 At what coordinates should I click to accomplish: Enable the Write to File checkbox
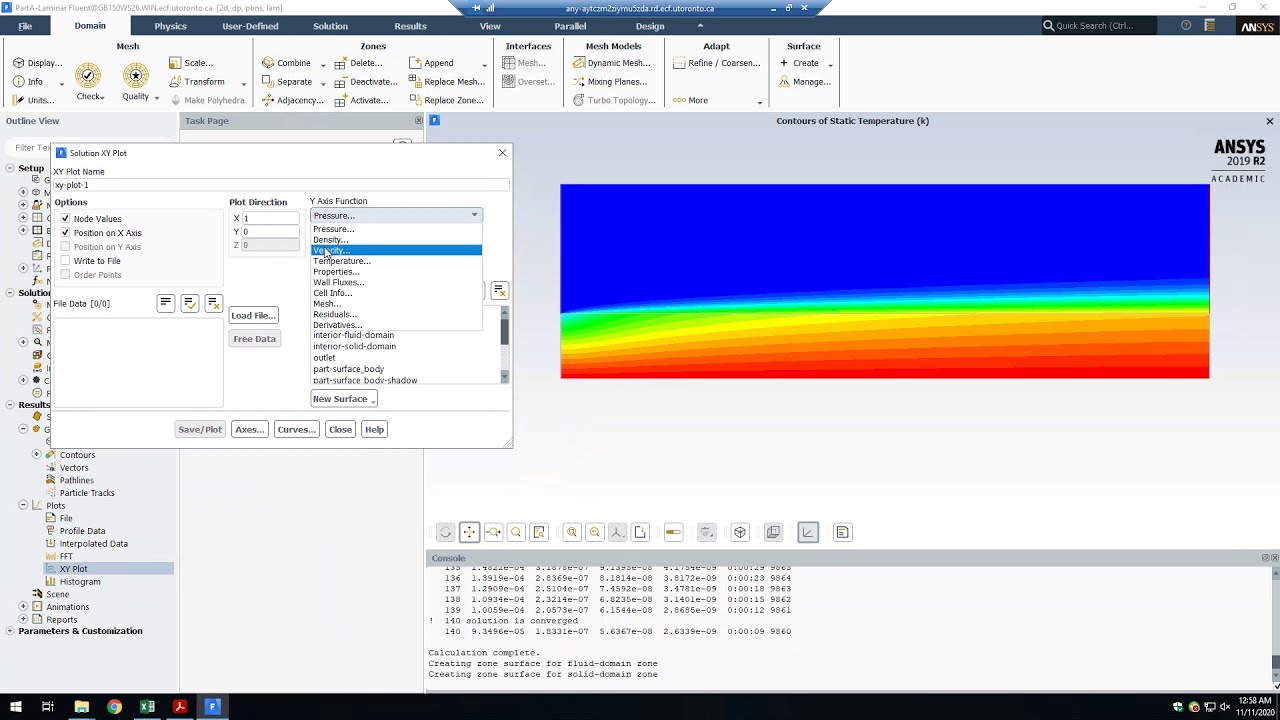click(65, 261)
